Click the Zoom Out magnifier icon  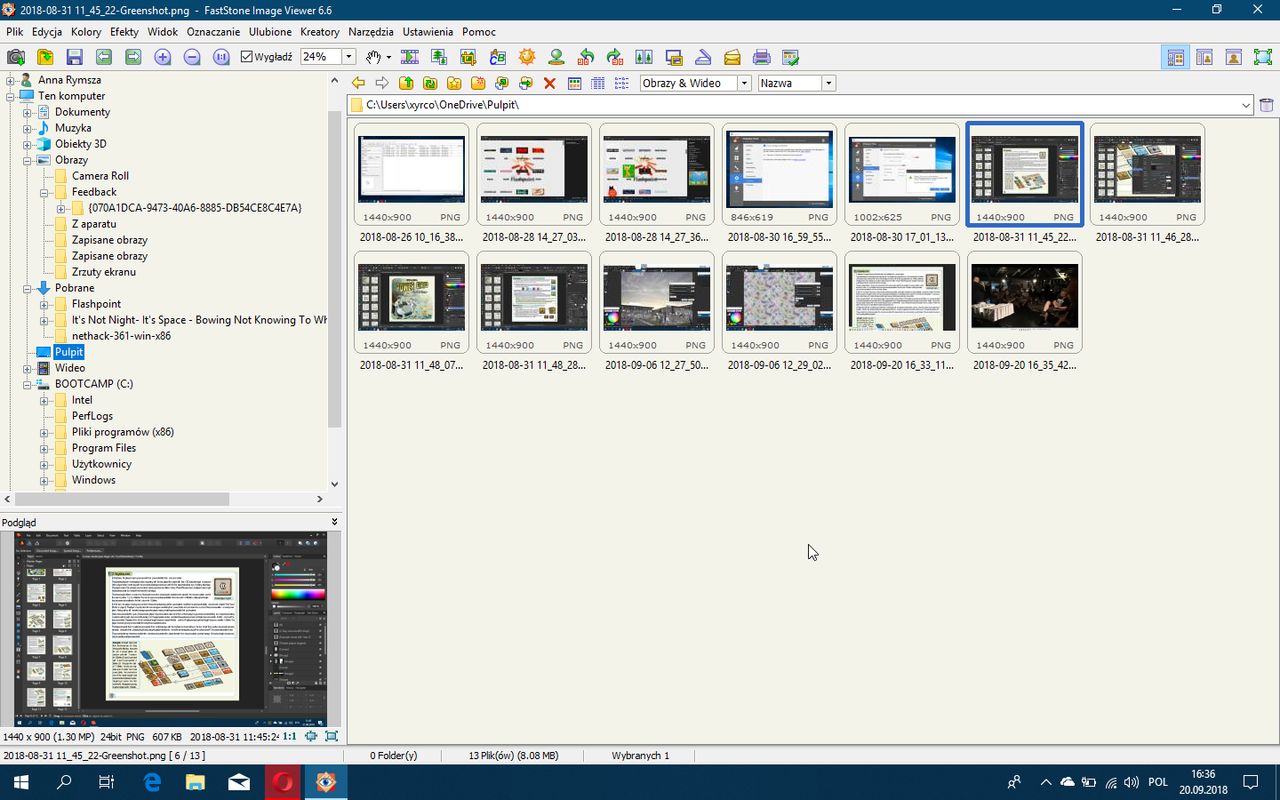[192, 57]
